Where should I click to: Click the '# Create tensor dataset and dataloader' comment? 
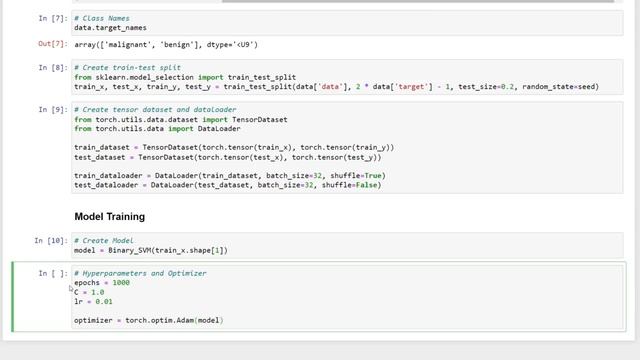click(x=155, y=109)
